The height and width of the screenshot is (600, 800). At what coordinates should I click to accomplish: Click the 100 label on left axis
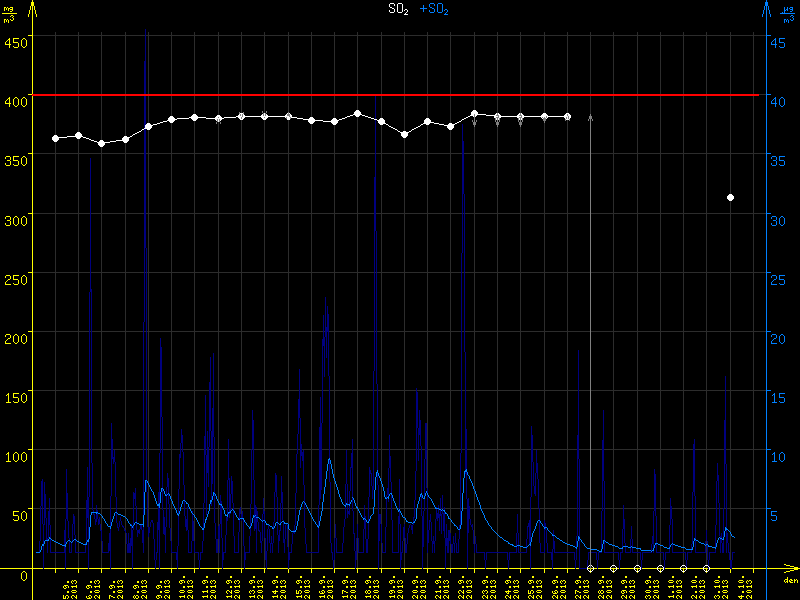coord(15,457)
